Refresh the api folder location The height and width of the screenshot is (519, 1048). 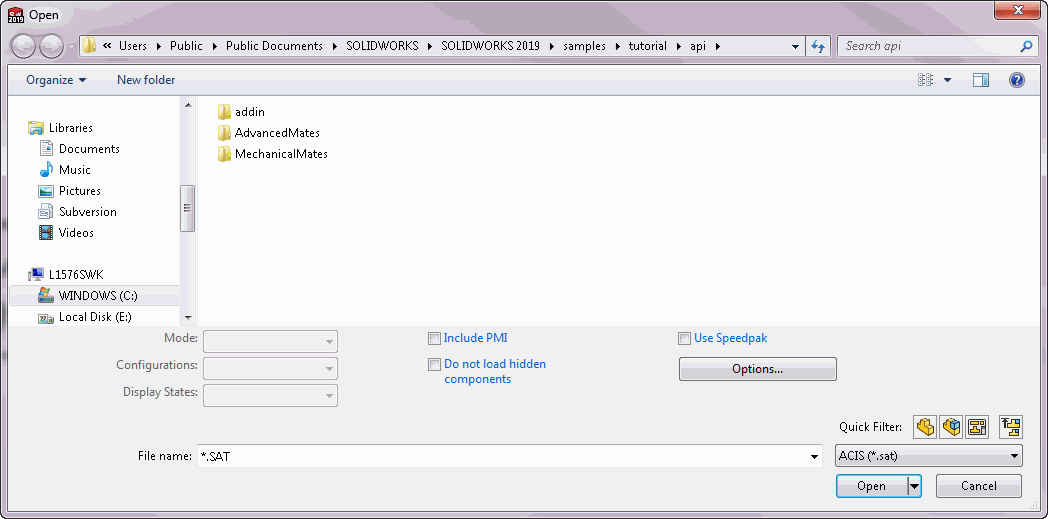tap(817, 46)
